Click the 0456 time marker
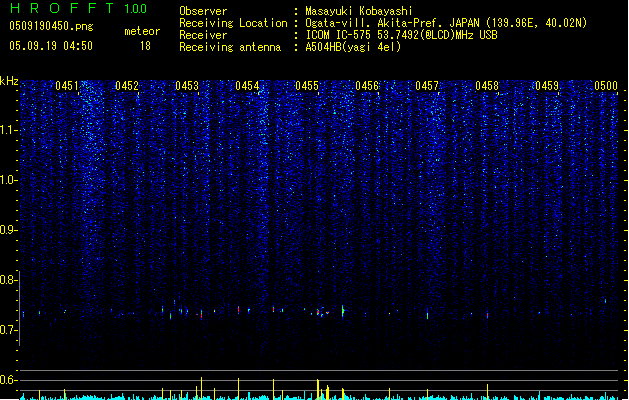The width and height of the screenshot is (629, 400). pos(367,86)
